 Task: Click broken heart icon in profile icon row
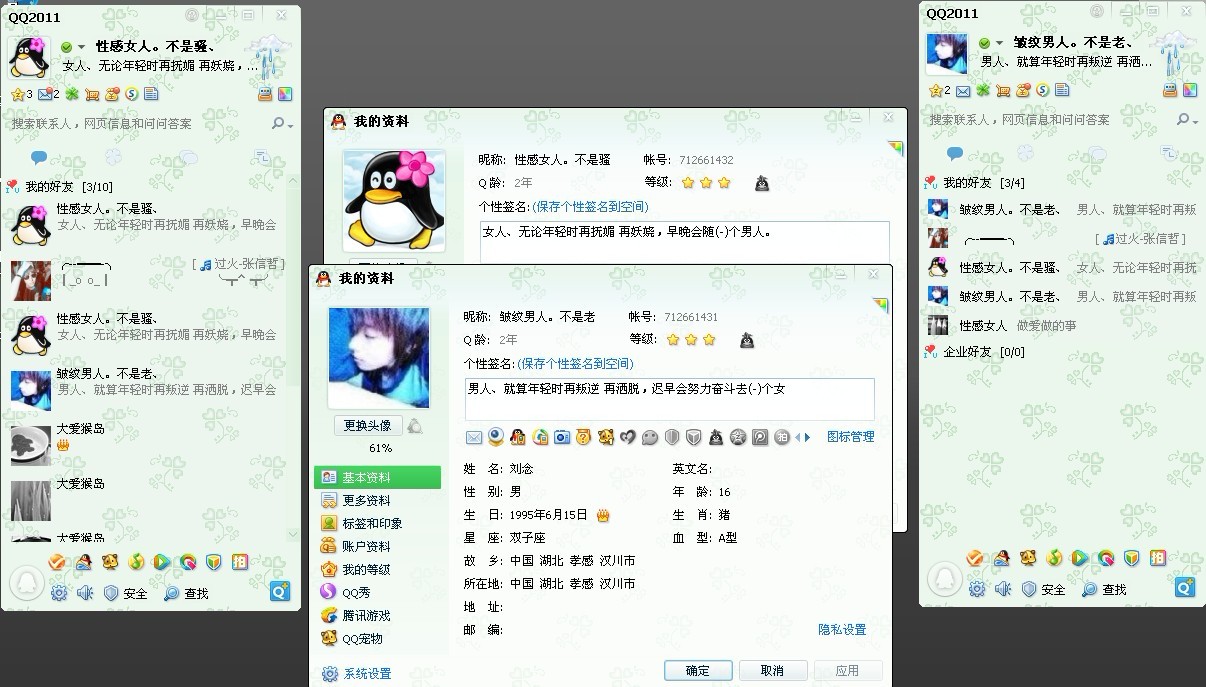627,437
